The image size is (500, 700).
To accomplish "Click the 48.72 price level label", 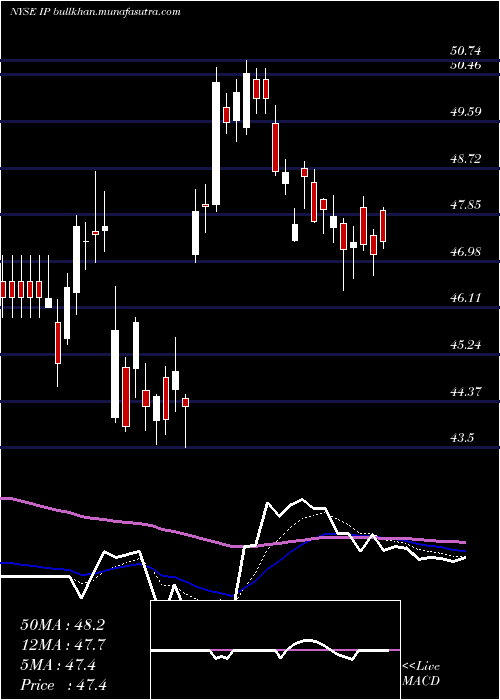I will [x=465, y=158].
